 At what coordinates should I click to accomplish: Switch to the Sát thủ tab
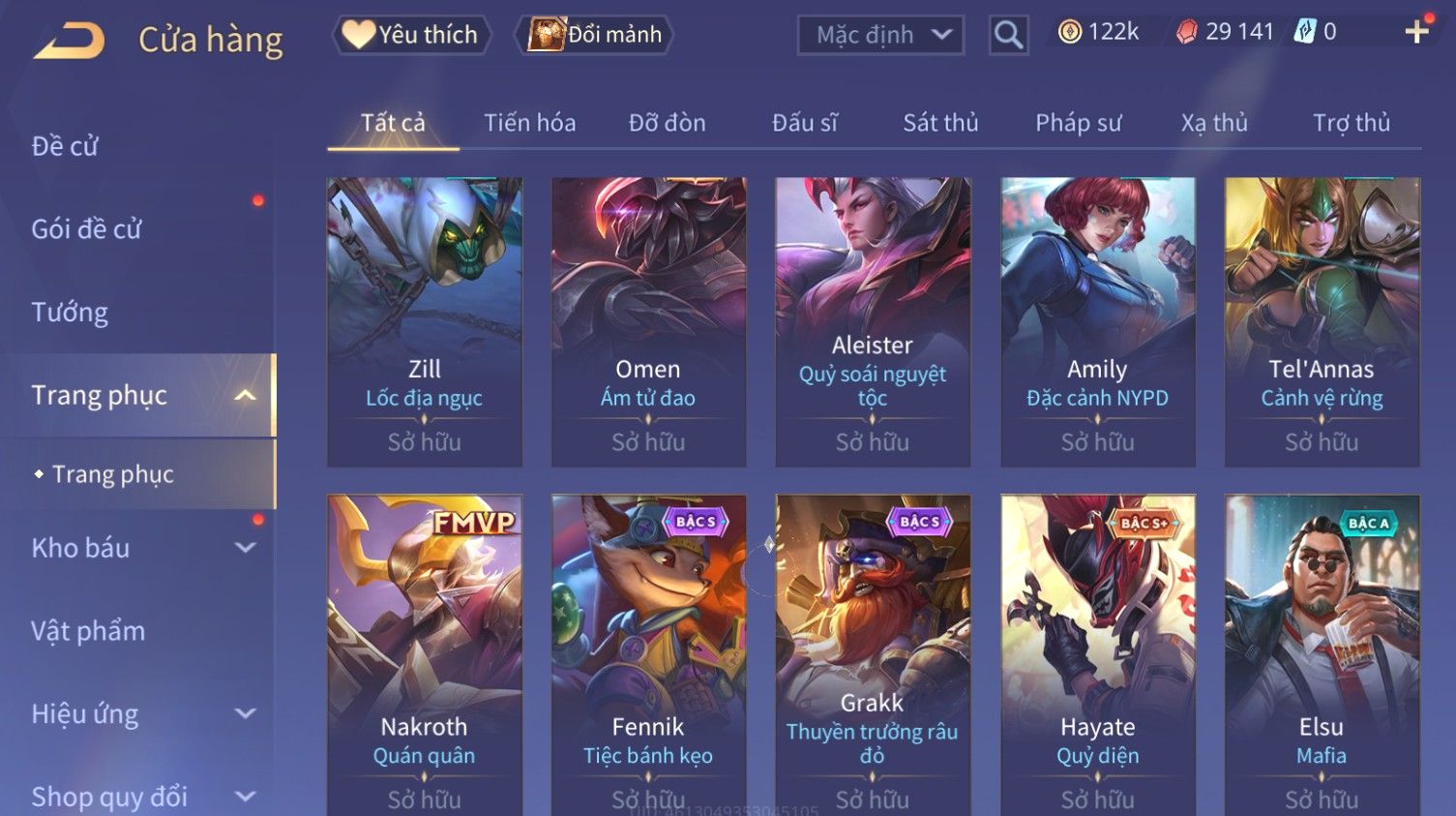(940, 123)
